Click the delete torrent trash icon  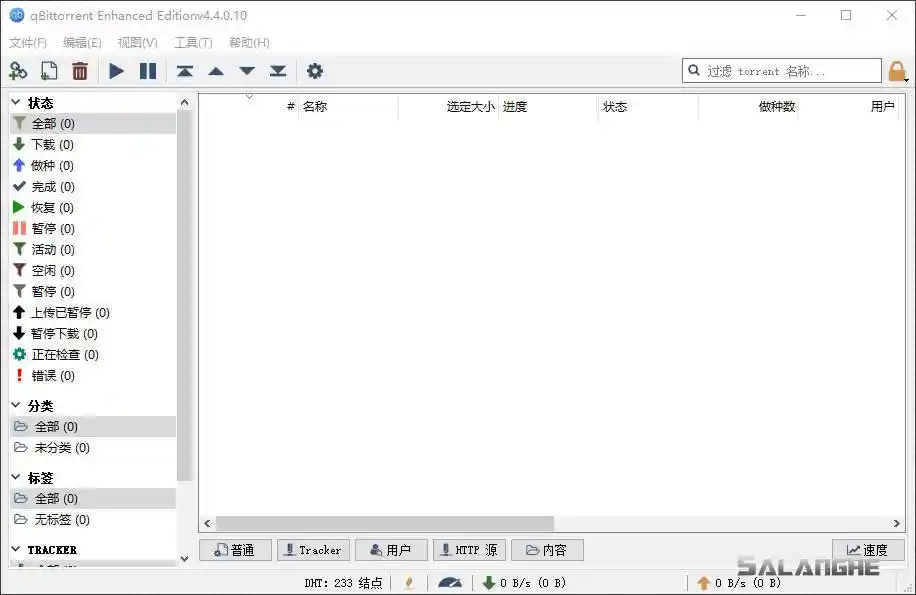tap(80, 71)
